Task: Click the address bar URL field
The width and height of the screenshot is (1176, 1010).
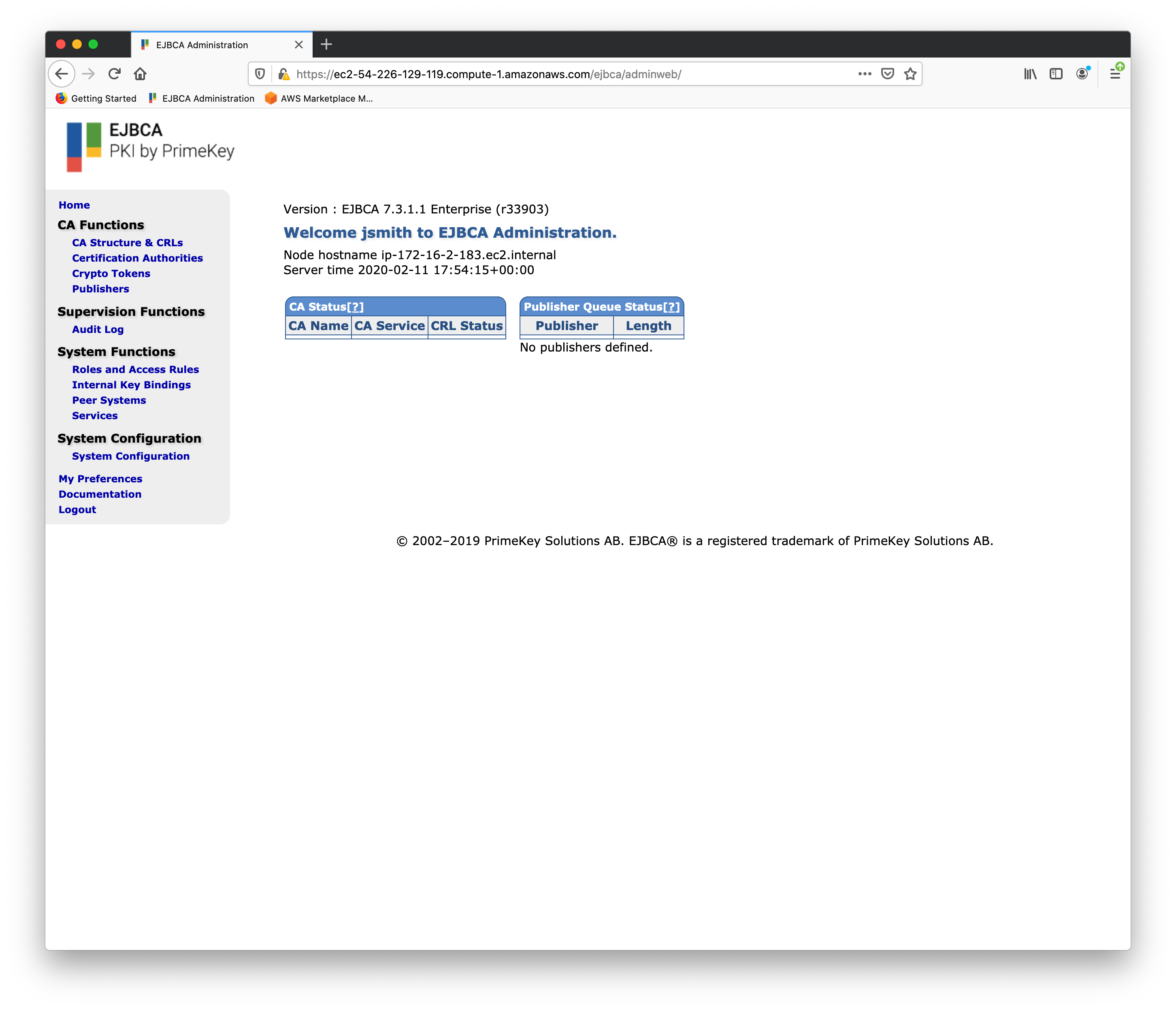Action: (568, 75)
